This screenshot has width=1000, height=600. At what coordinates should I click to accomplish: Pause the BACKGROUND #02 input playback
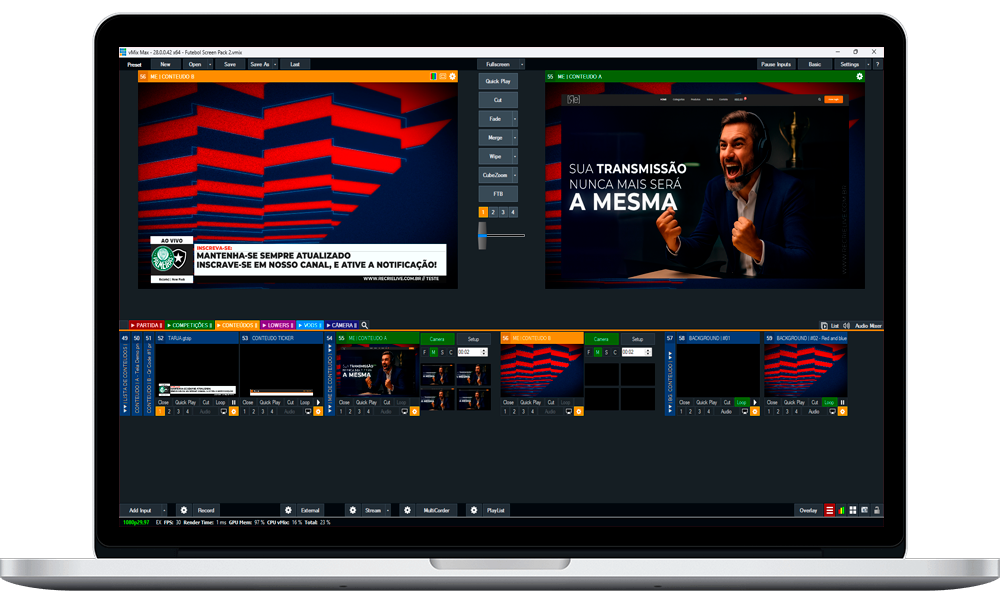click(x=841, y=402)
